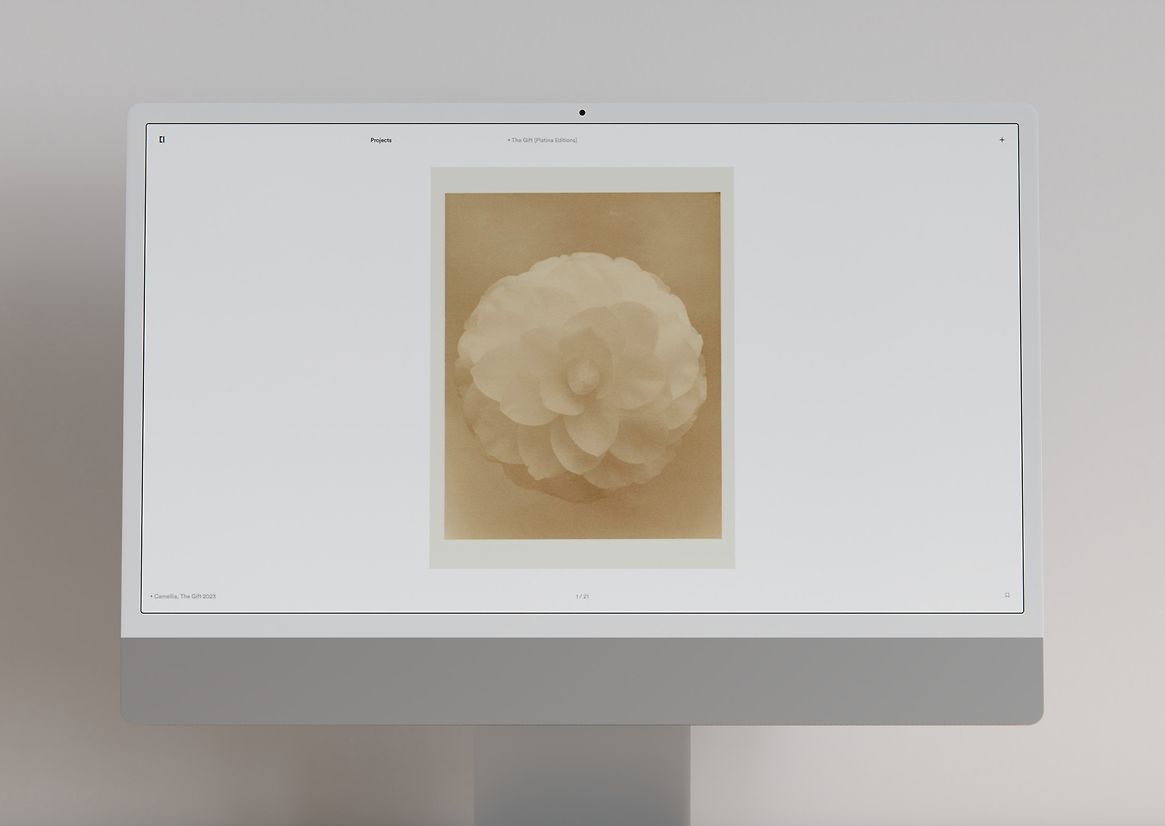Select the Camellia, The Gift 2023 caption

tap(184, 596)
